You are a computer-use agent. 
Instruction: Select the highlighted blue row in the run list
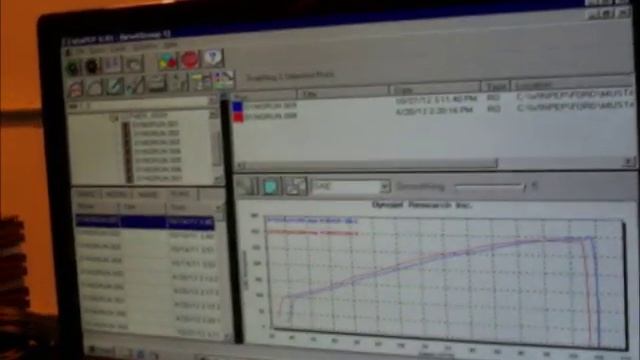(x=145, y=222)
